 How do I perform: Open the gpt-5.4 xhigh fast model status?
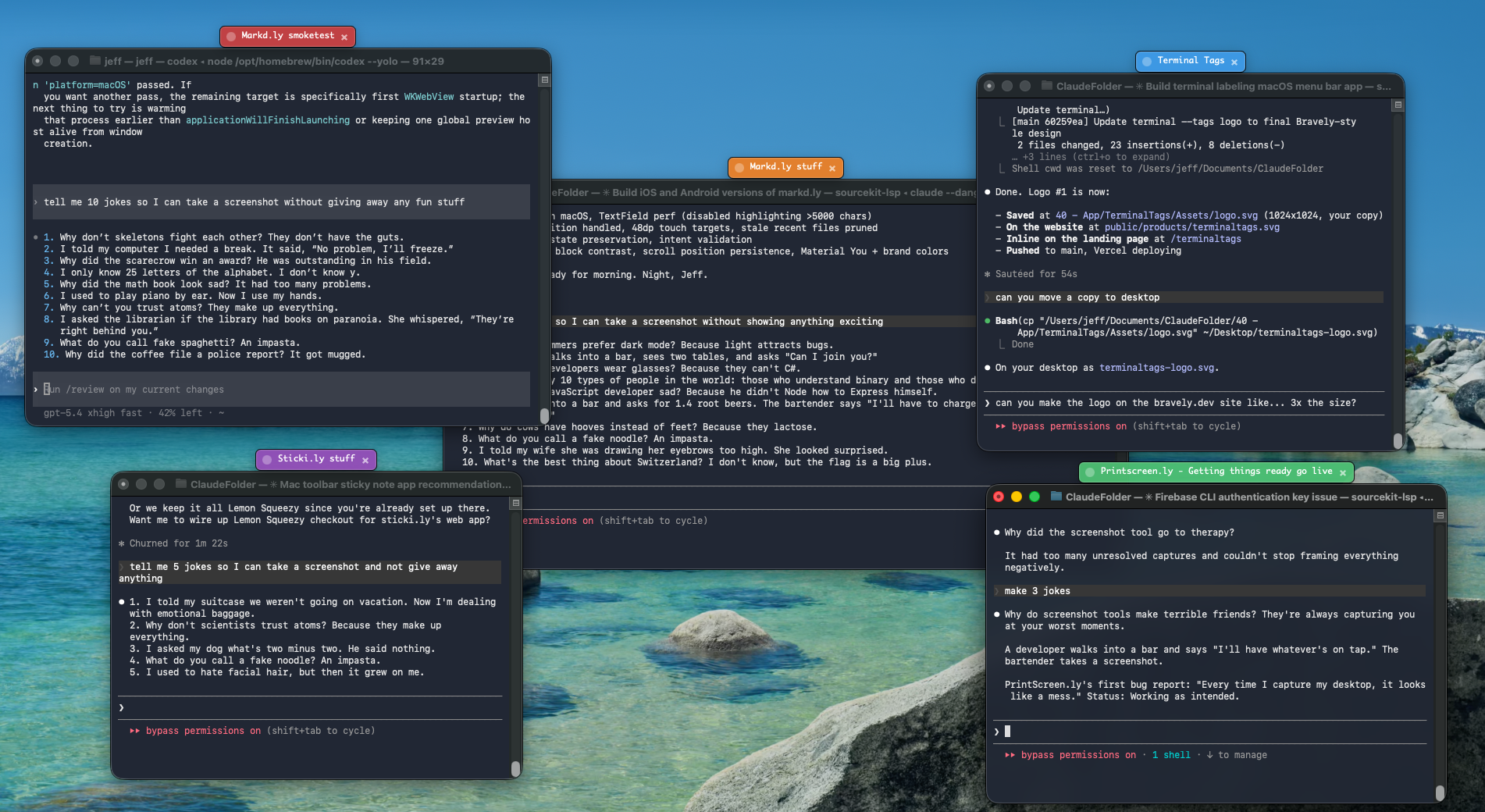pyautogui.click(x=93, y=413)
